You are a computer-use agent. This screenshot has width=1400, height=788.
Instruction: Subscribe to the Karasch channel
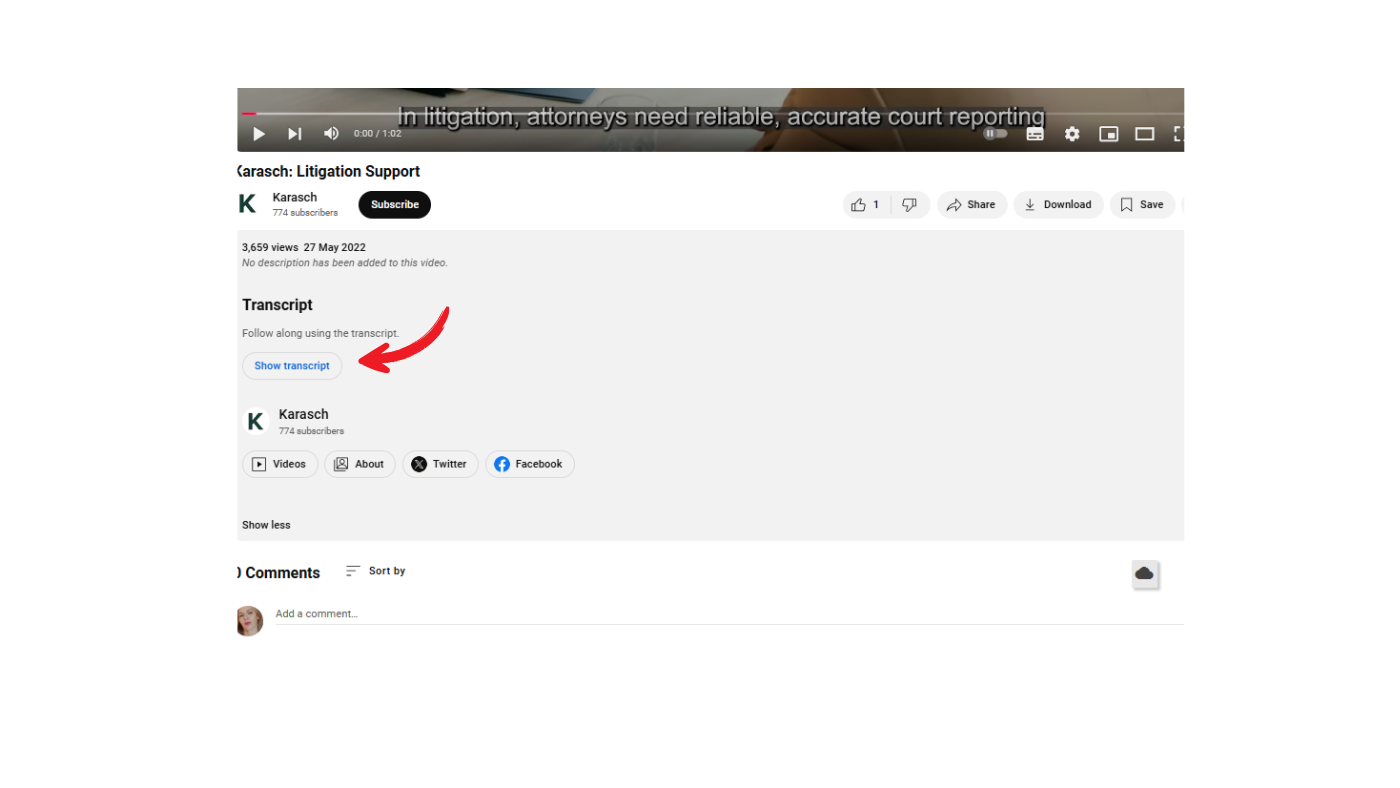[394, 204]
